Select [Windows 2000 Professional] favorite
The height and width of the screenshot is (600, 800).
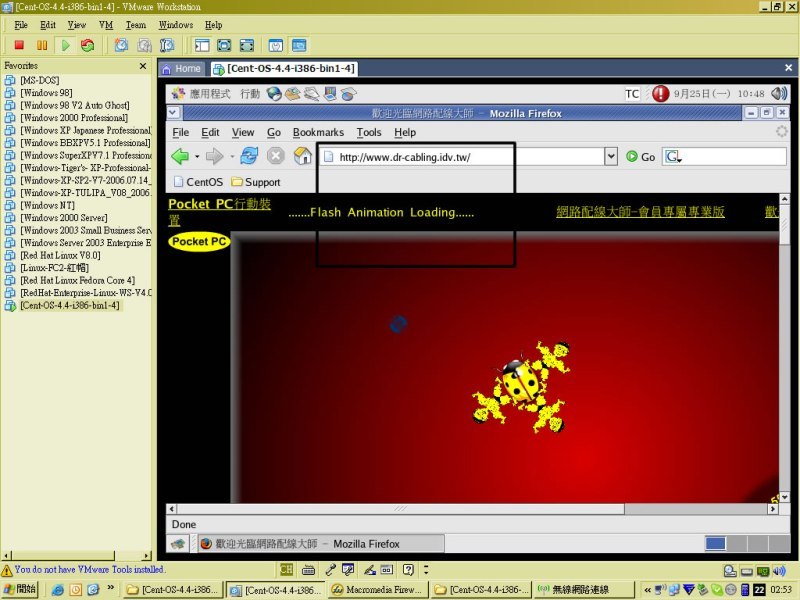point(74,117)
